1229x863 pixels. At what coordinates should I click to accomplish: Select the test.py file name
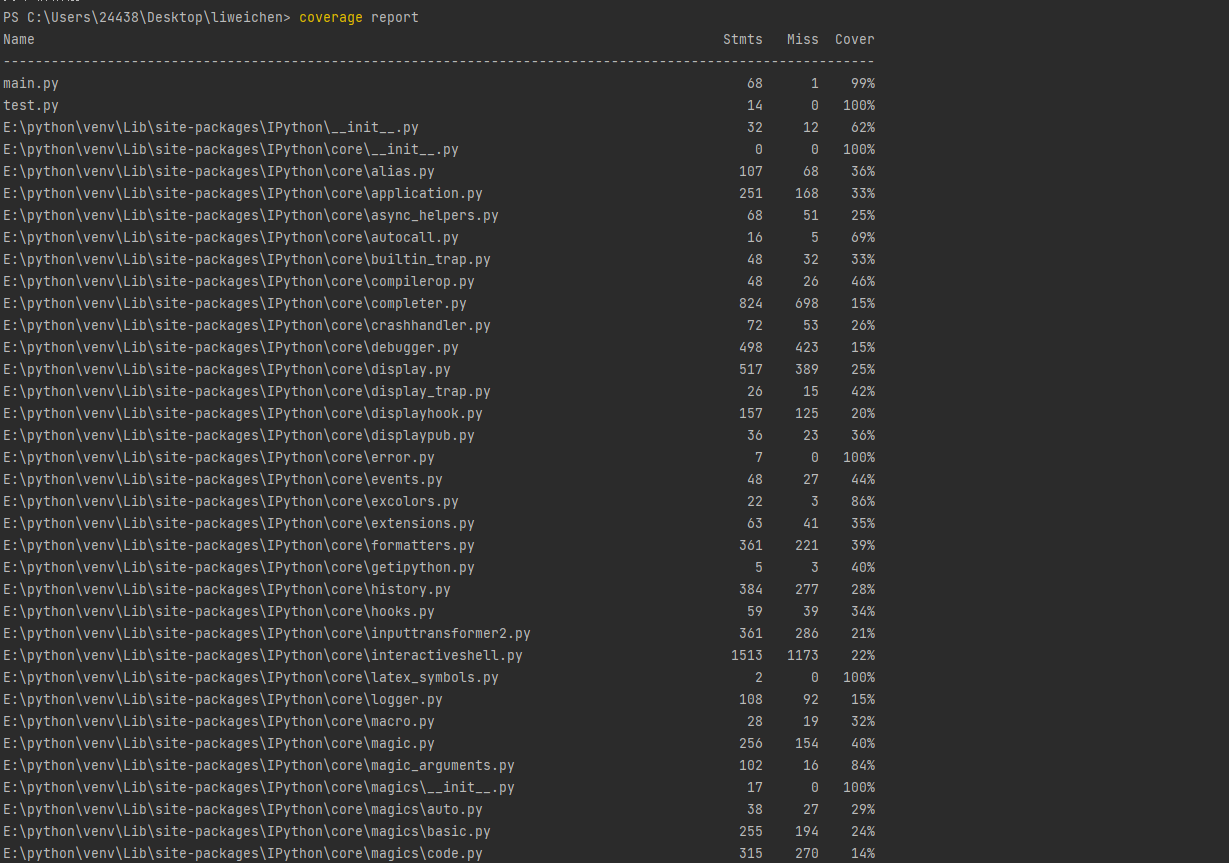[x=31, y=106]
